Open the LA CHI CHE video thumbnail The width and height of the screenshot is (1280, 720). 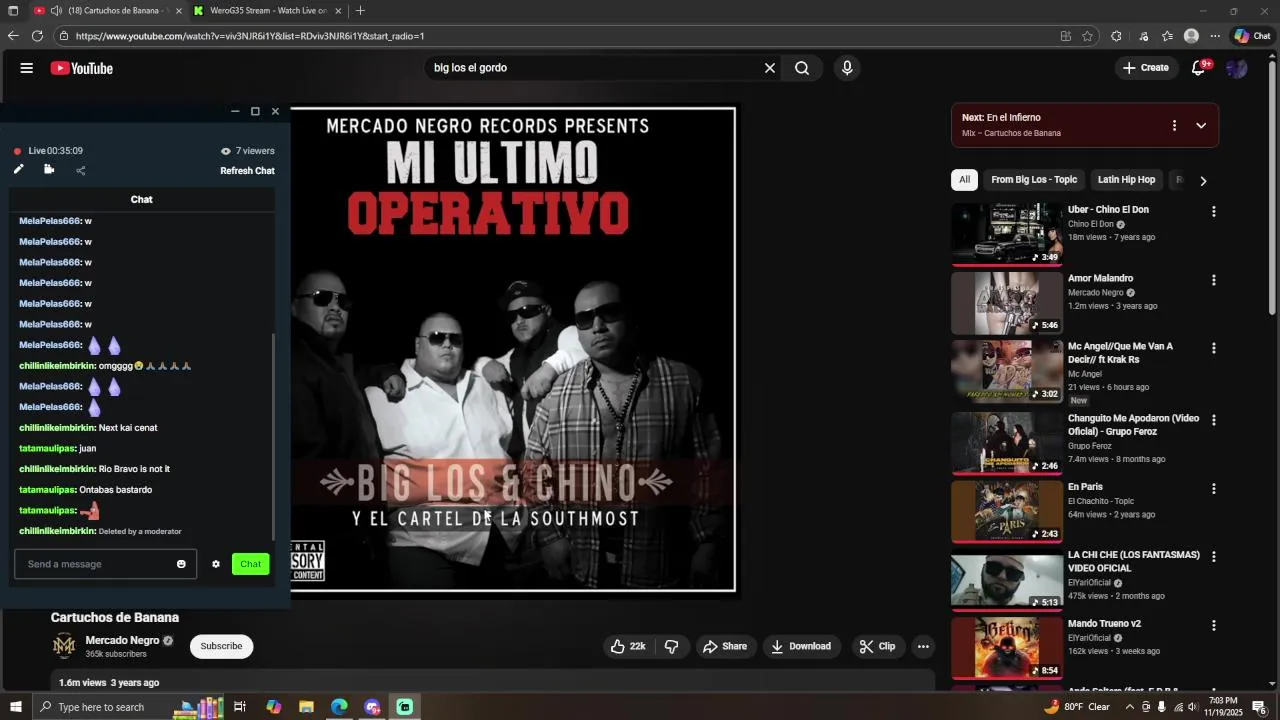[1007, 579]
